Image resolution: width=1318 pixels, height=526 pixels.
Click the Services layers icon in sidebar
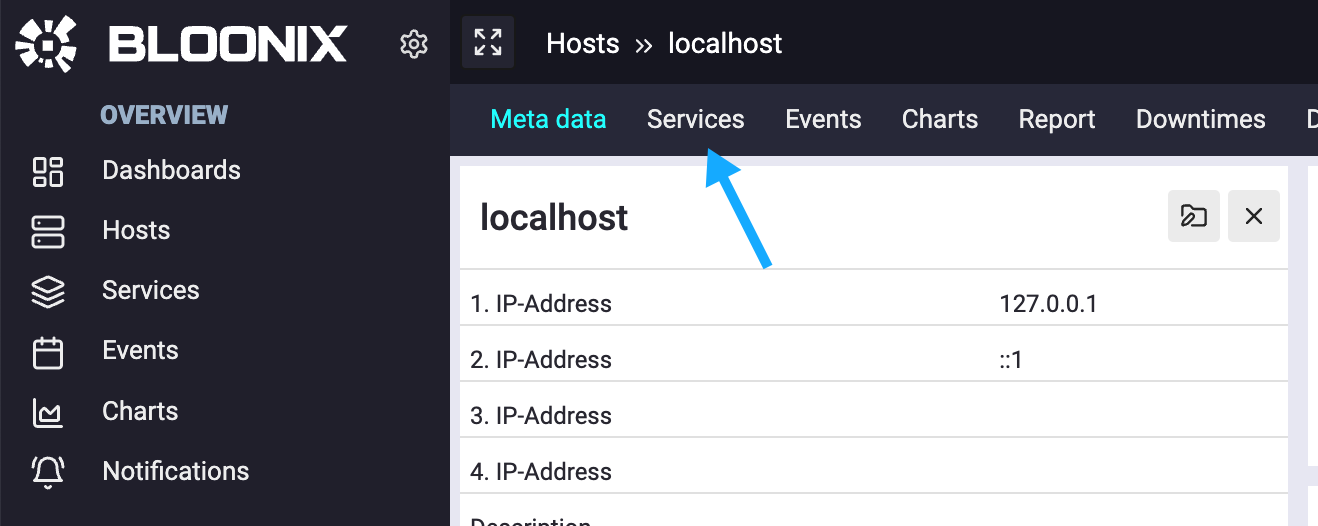pos(48,291)
